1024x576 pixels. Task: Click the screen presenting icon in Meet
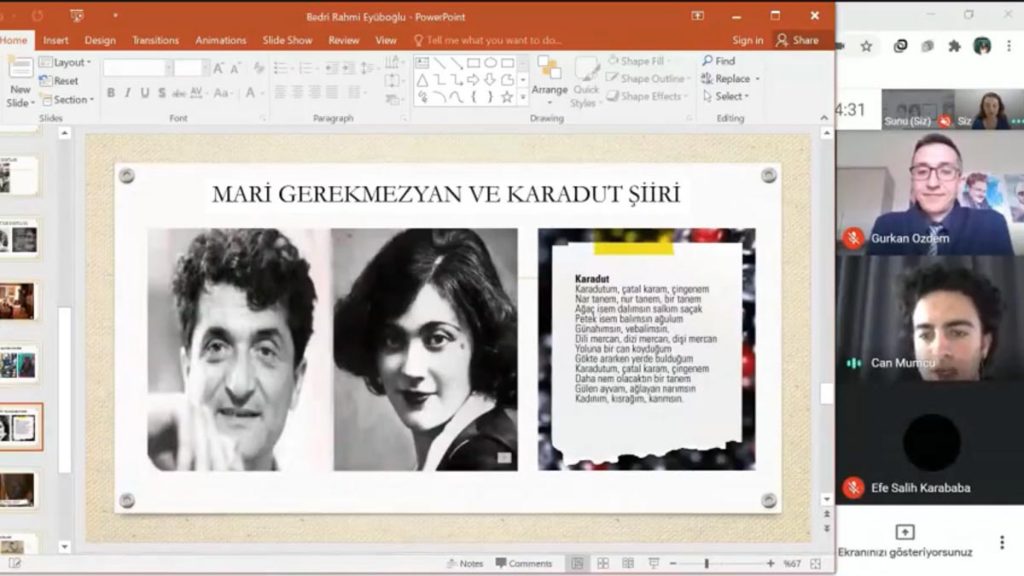pos(904,532)
